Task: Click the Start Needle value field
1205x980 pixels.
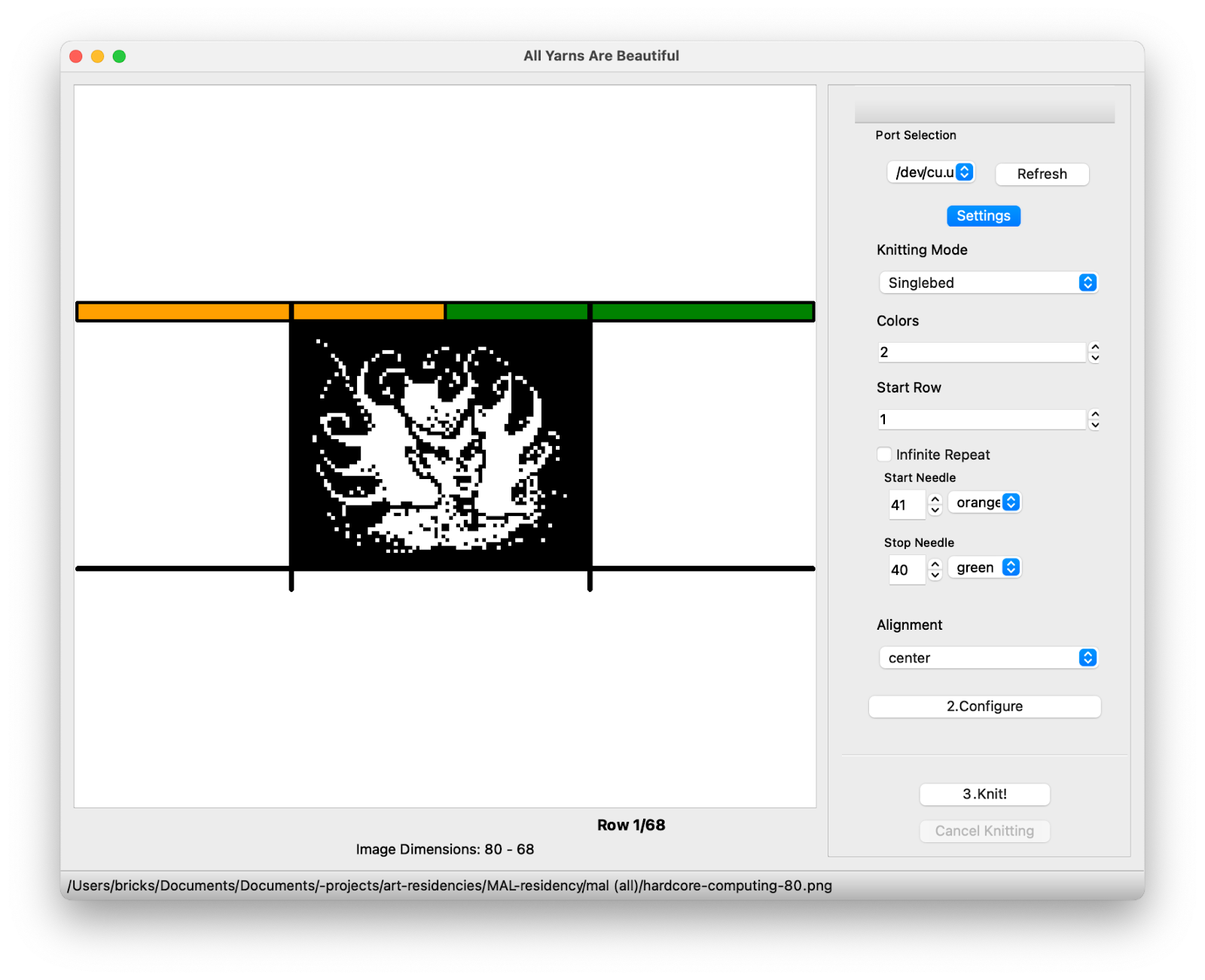Action: coord(907,505)
